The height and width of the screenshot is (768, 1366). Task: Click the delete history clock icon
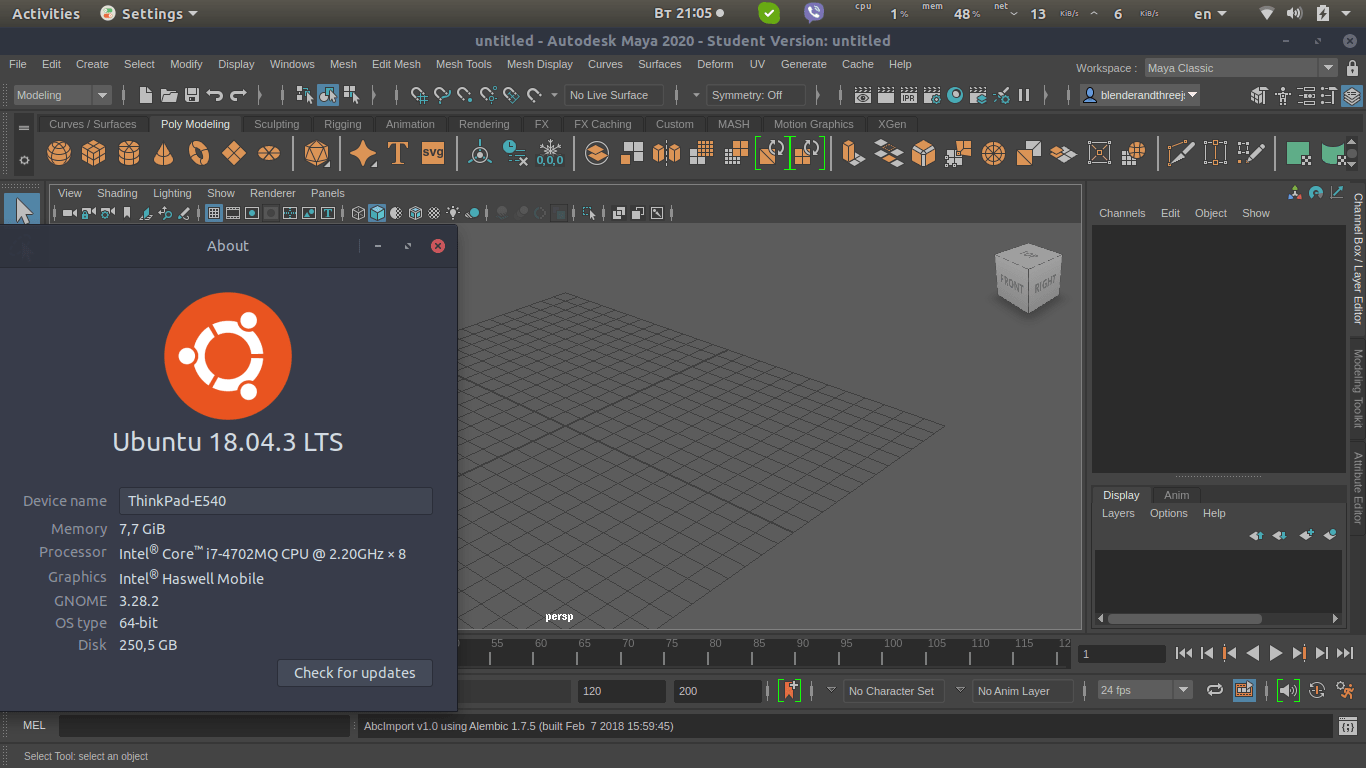pyautogui.click(x=515, y=153)
